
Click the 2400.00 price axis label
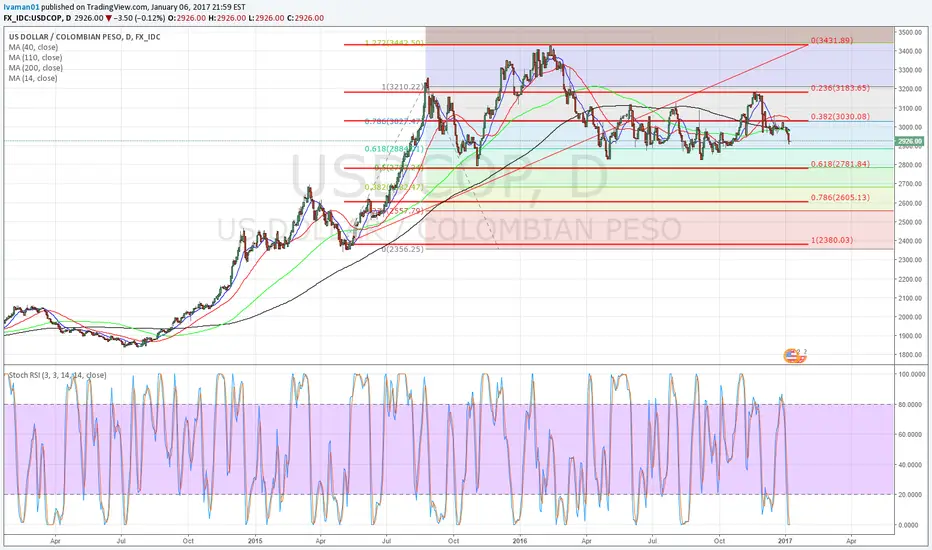pyautogui.click(x=910, y=241)
